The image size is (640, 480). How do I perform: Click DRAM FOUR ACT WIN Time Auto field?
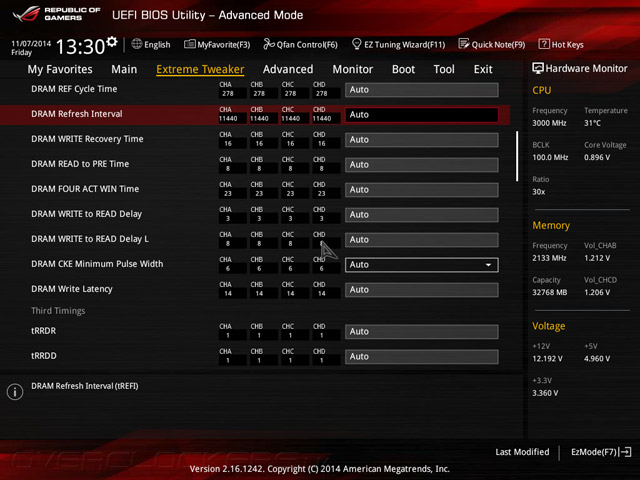pyautogui.click(x=422, y=190)
